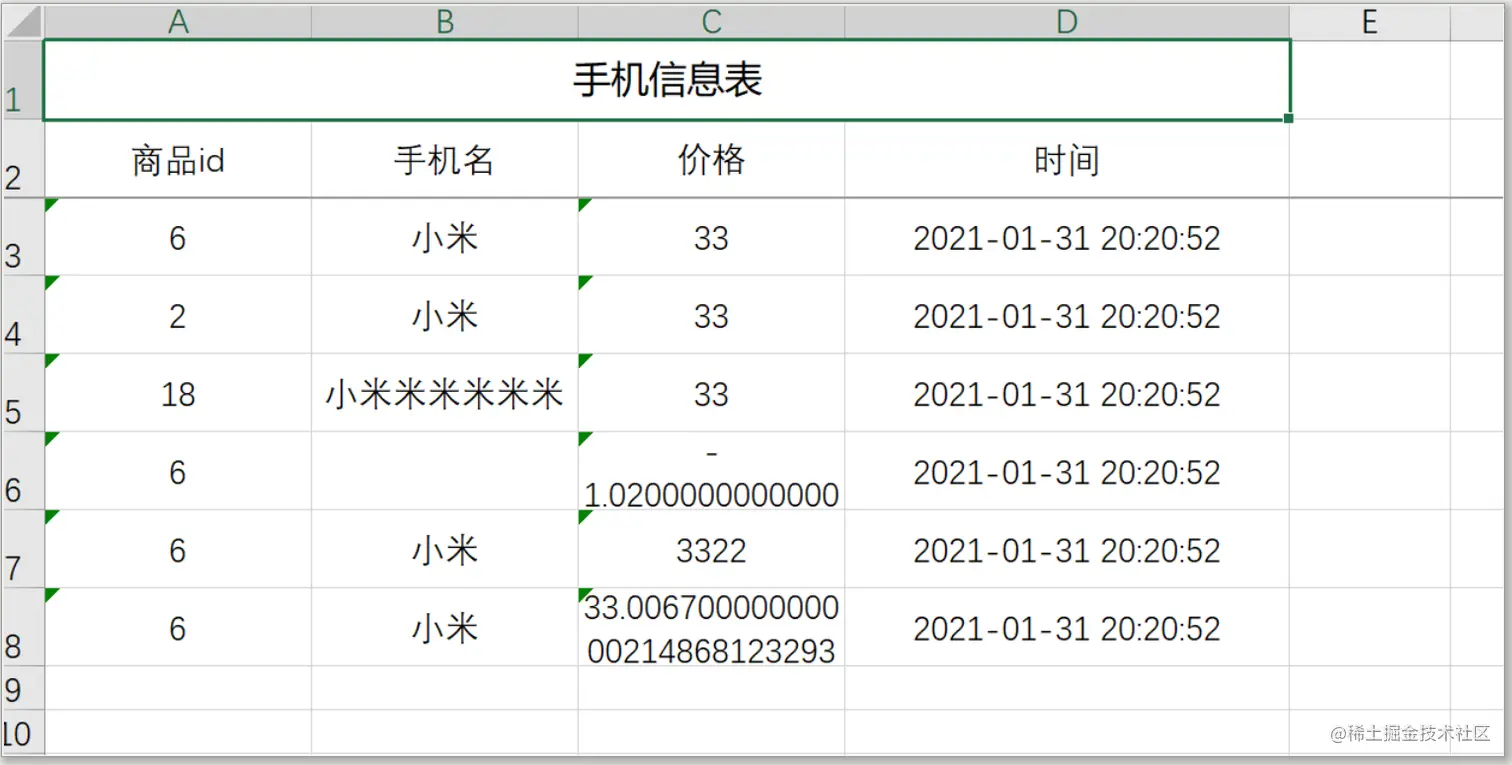The image size is (1512, 765).
Task: Click the 时间 header cell
Action: coord(1067,159)
